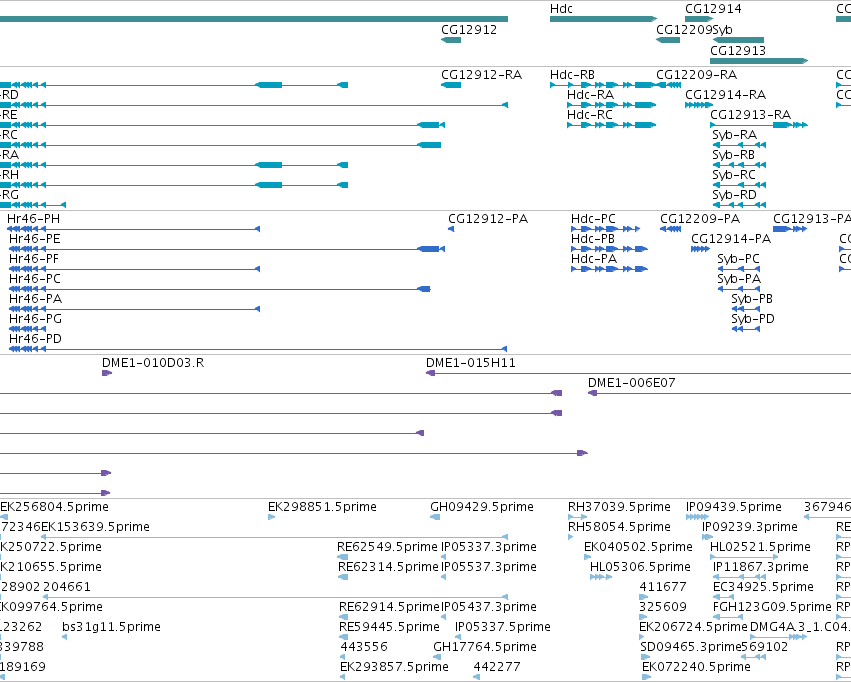Click EST EK040502.5prime label

(x=638, y=547)
